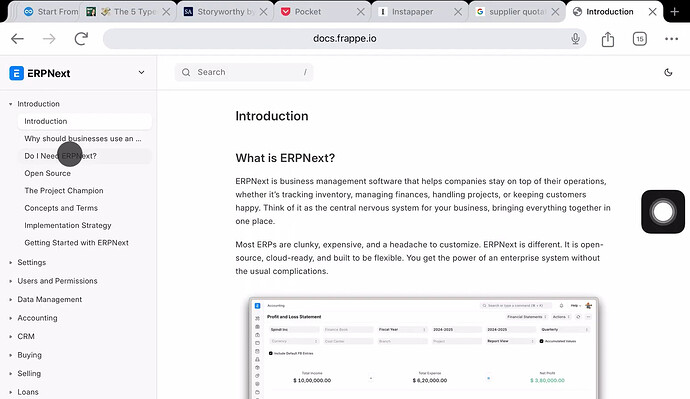
Task: Open the share sheet icon
Action: [608, 39]
